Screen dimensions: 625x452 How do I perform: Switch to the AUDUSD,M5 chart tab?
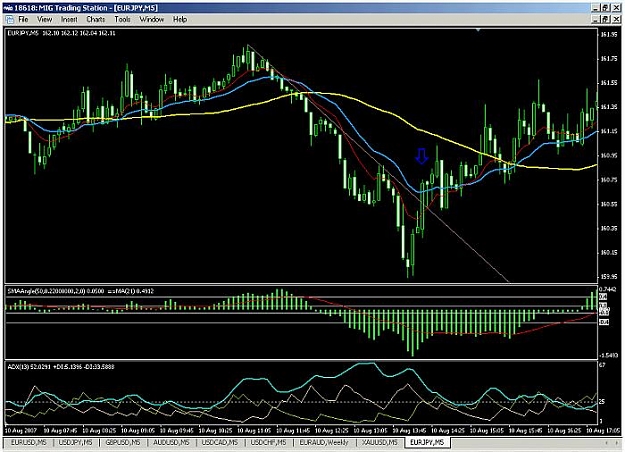171,442
